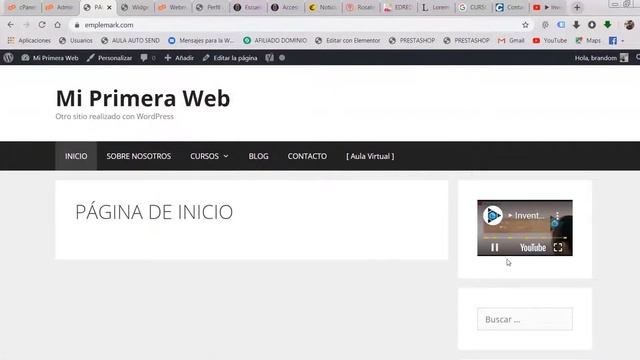Open the AFILIADO DOMINIO bookmark
Viewport: 640px width, 360px height.
tap(275, 40)
